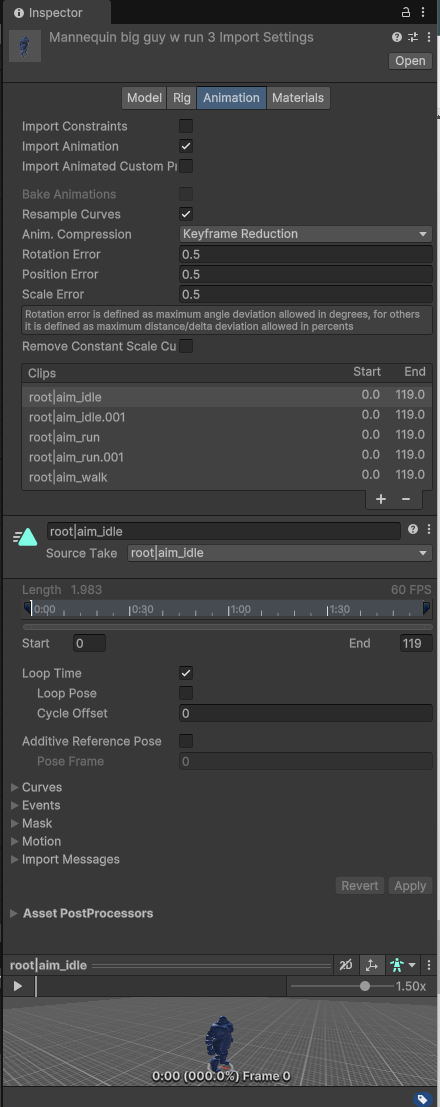Open help for Import Settings
The width and height of the screenshot is (440, 1107).
coord(397,37)
